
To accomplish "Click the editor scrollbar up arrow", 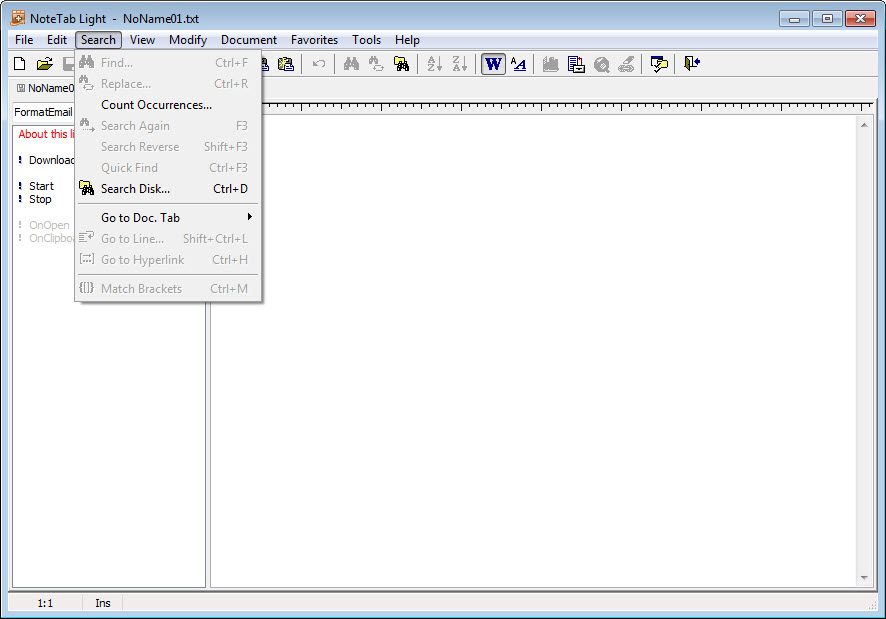I will pyautogui.click(x=864, y=124).
